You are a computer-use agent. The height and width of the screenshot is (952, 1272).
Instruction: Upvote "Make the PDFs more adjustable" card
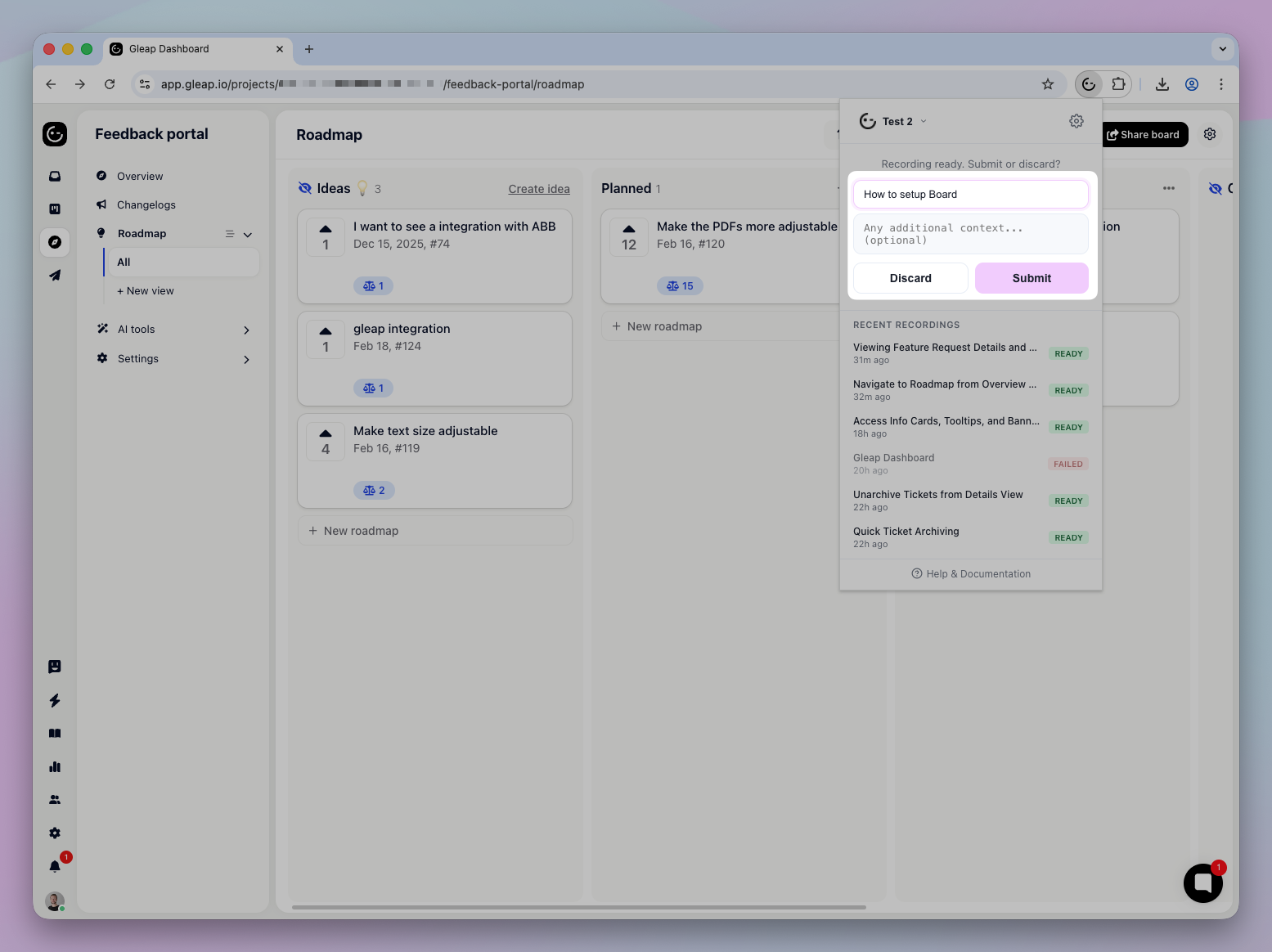point(629,237)
